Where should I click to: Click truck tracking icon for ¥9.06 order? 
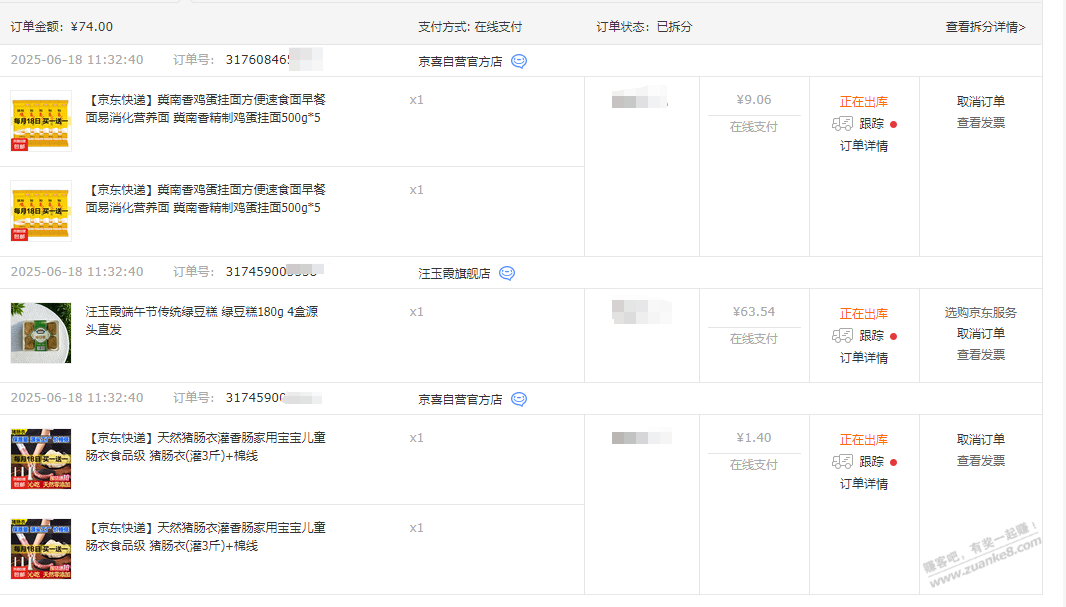coord(842,124)
